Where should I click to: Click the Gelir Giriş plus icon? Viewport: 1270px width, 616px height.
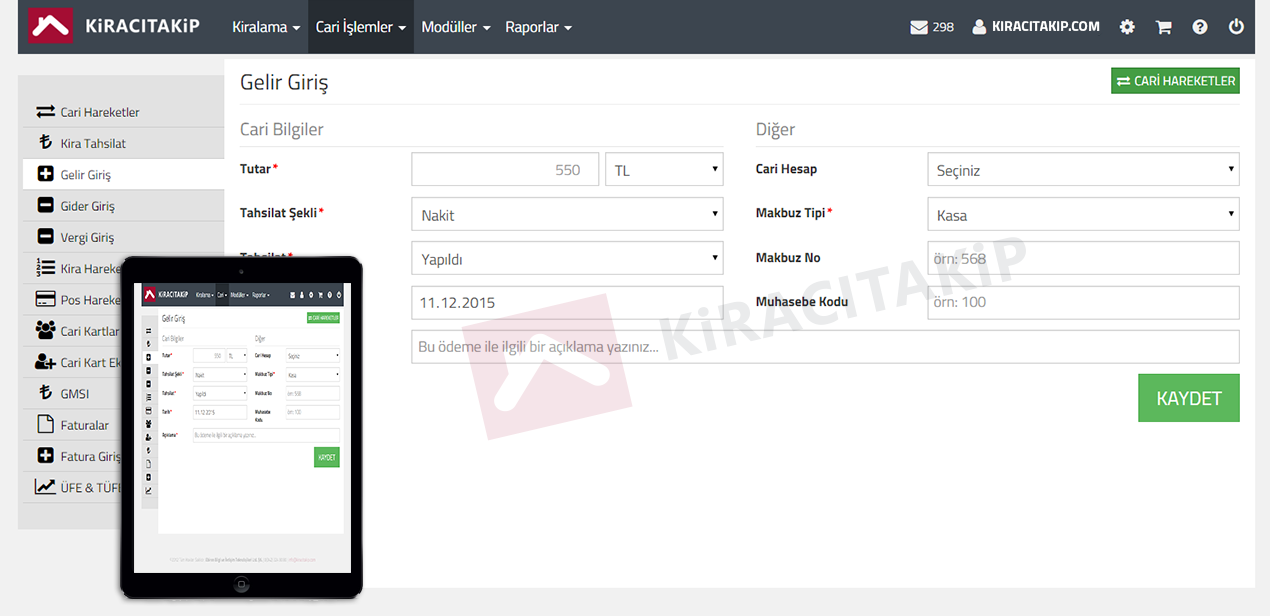pyautogui.click(x=45, y=174)
